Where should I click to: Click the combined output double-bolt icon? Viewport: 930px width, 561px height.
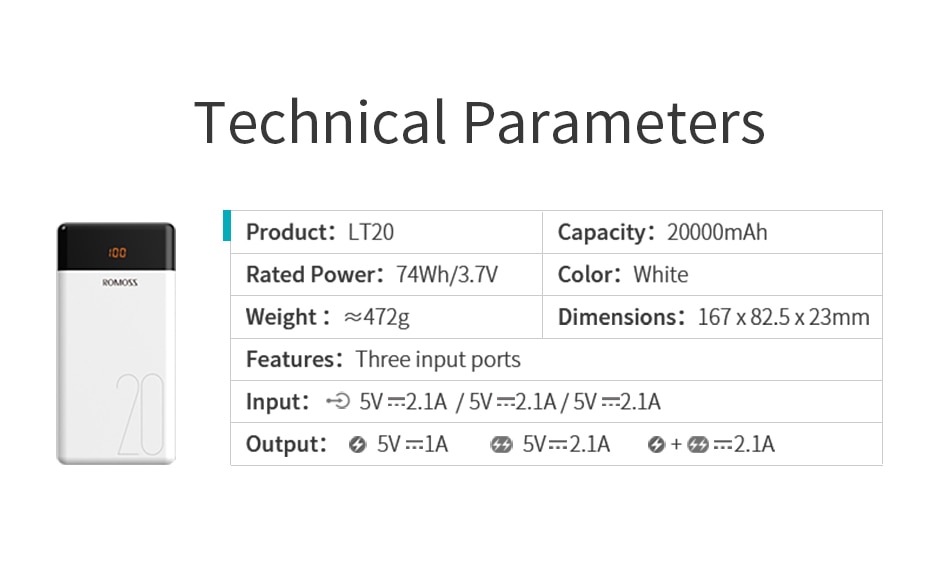tap(698, 444)
